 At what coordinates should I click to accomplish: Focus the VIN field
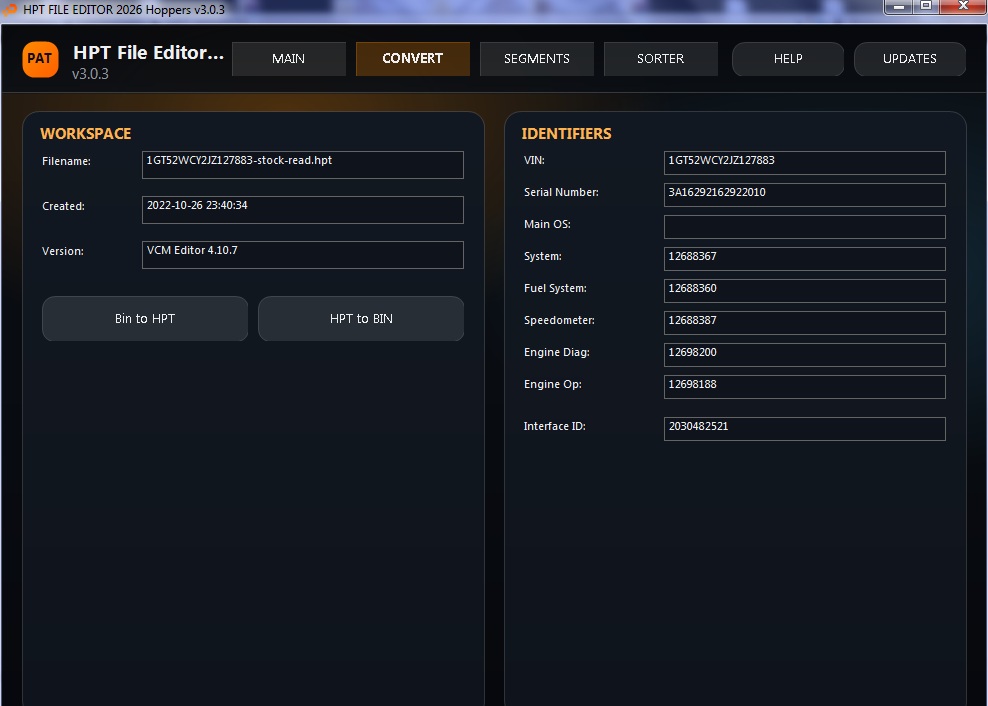804,163
